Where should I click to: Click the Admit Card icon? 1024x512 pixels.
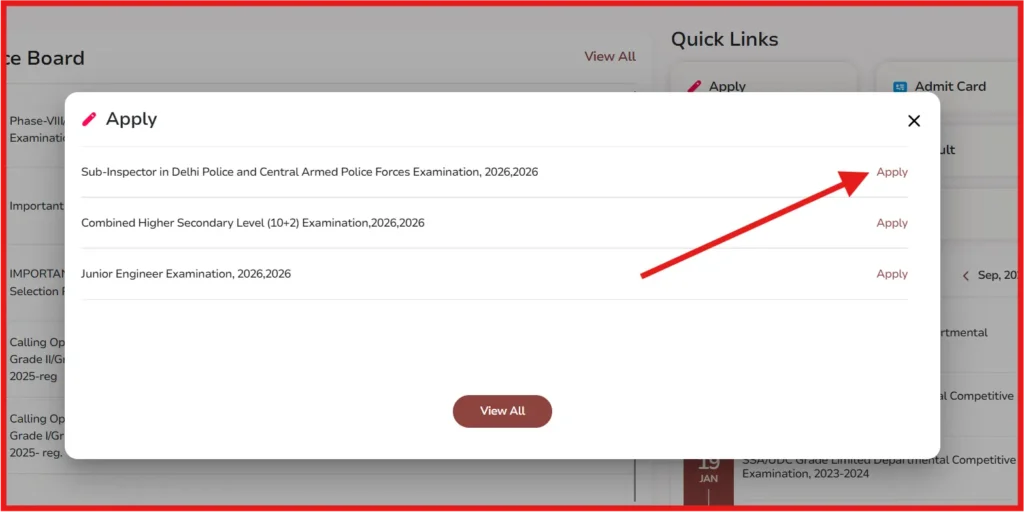[x=900, y=87]
